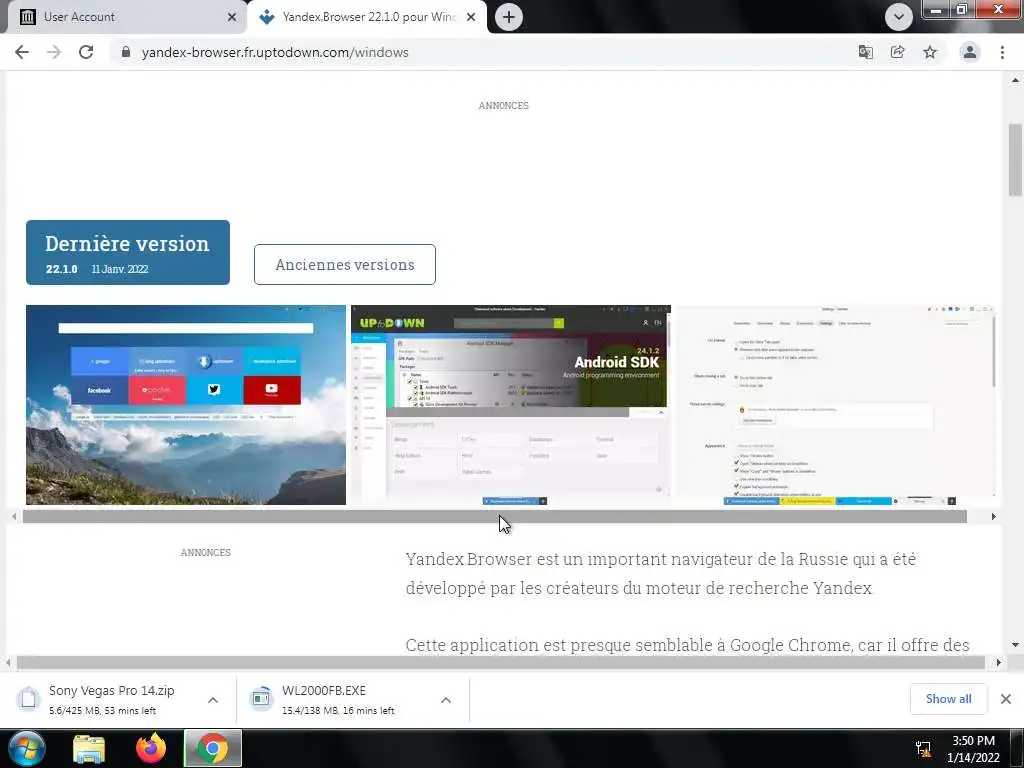
Task: Click Sony Vegas Pro 14.zip download
Action: coord(111,699)
